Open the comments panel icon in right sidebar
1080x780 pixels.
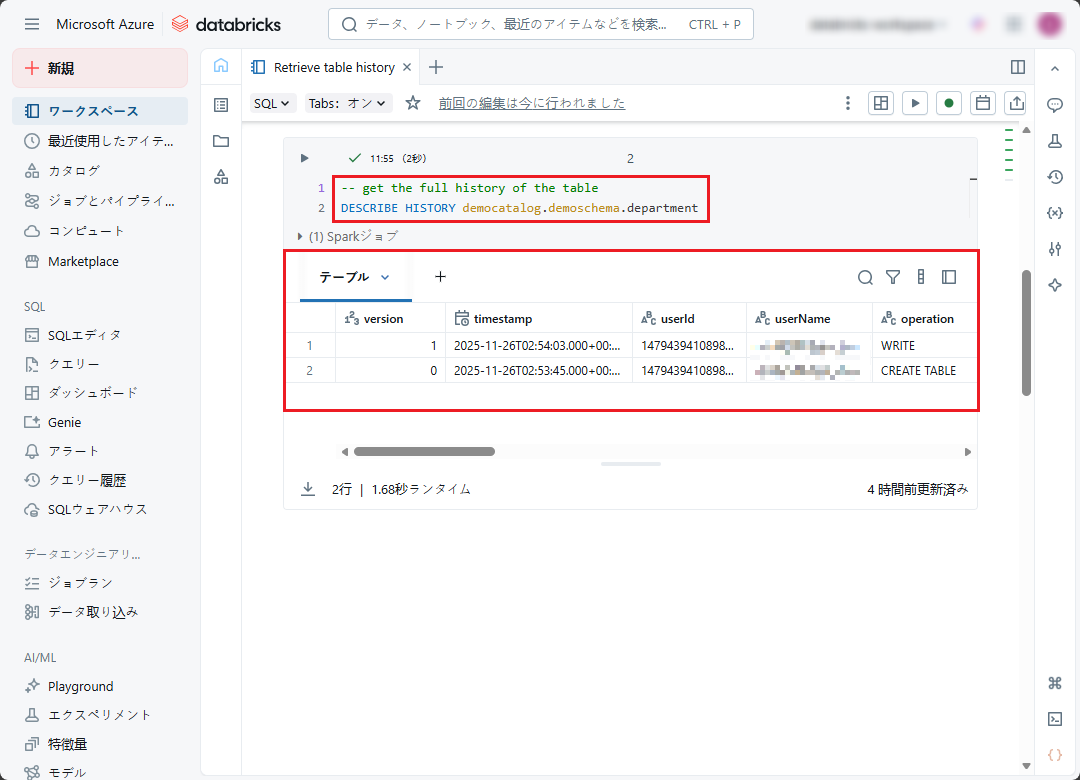coord(1054,105)
